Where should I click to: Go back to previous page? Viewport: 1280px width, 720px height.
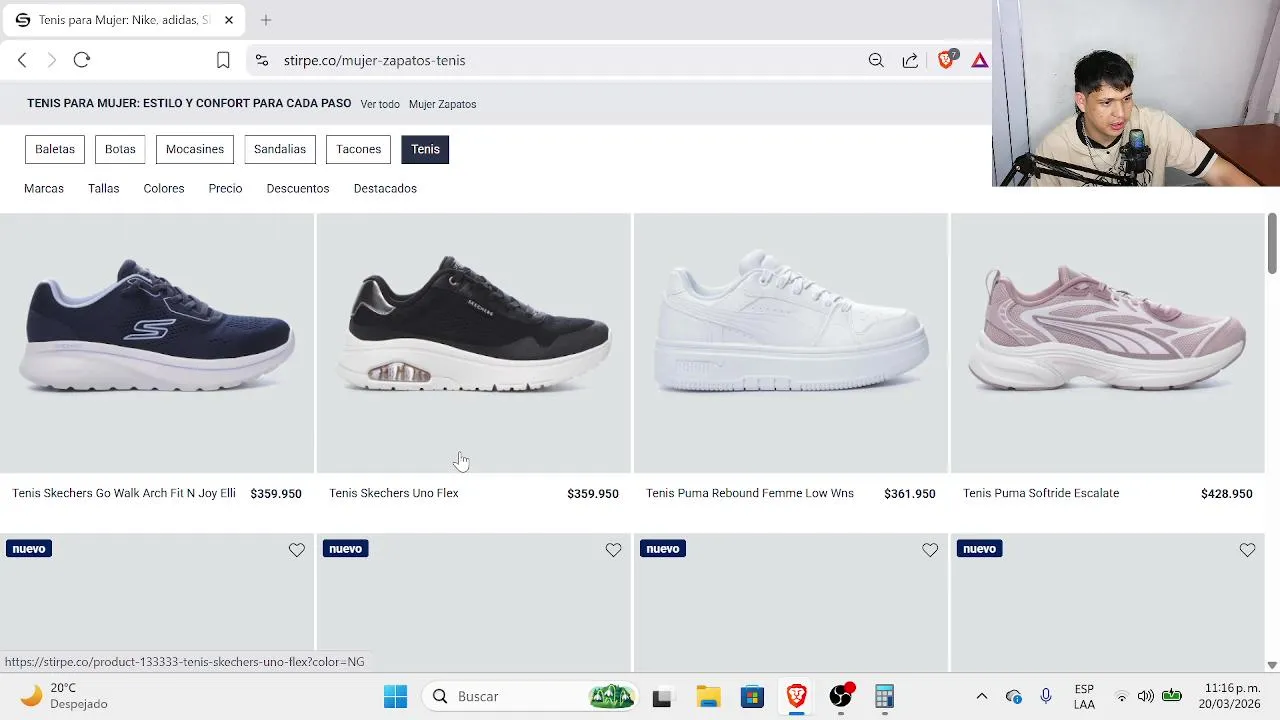22,60
